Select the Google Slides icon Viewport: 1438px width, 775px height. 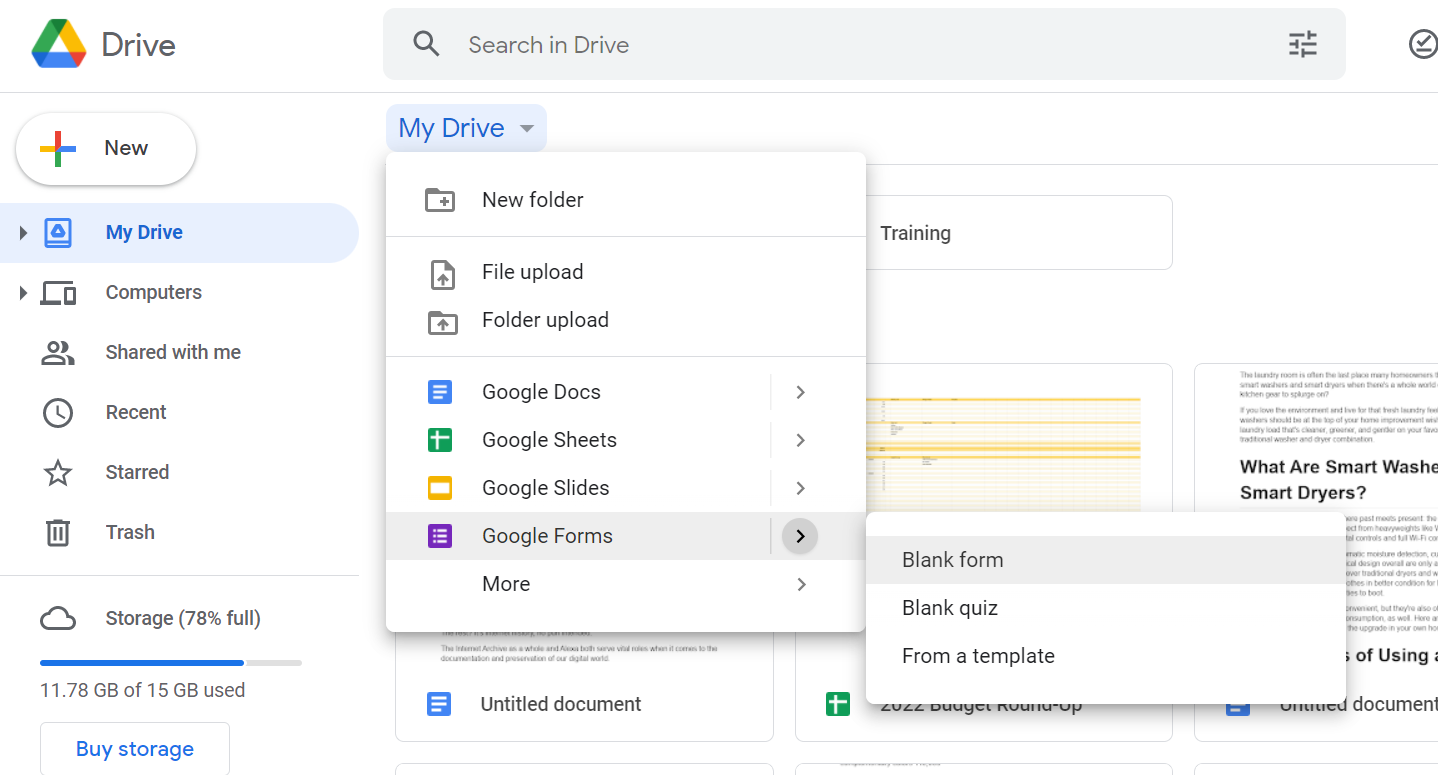(440, 487)
